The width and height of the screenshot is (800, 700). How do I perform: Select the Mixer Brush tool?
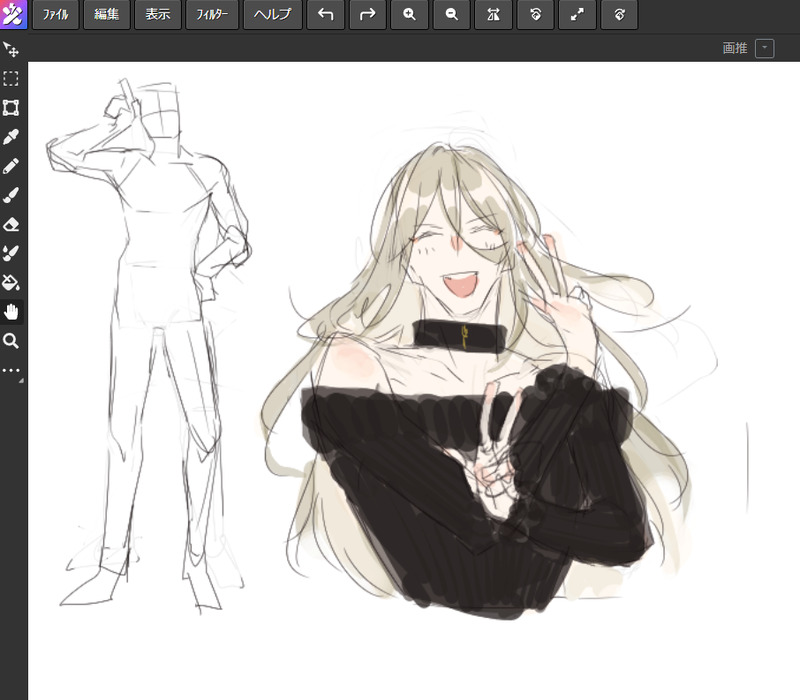point(11,253)
